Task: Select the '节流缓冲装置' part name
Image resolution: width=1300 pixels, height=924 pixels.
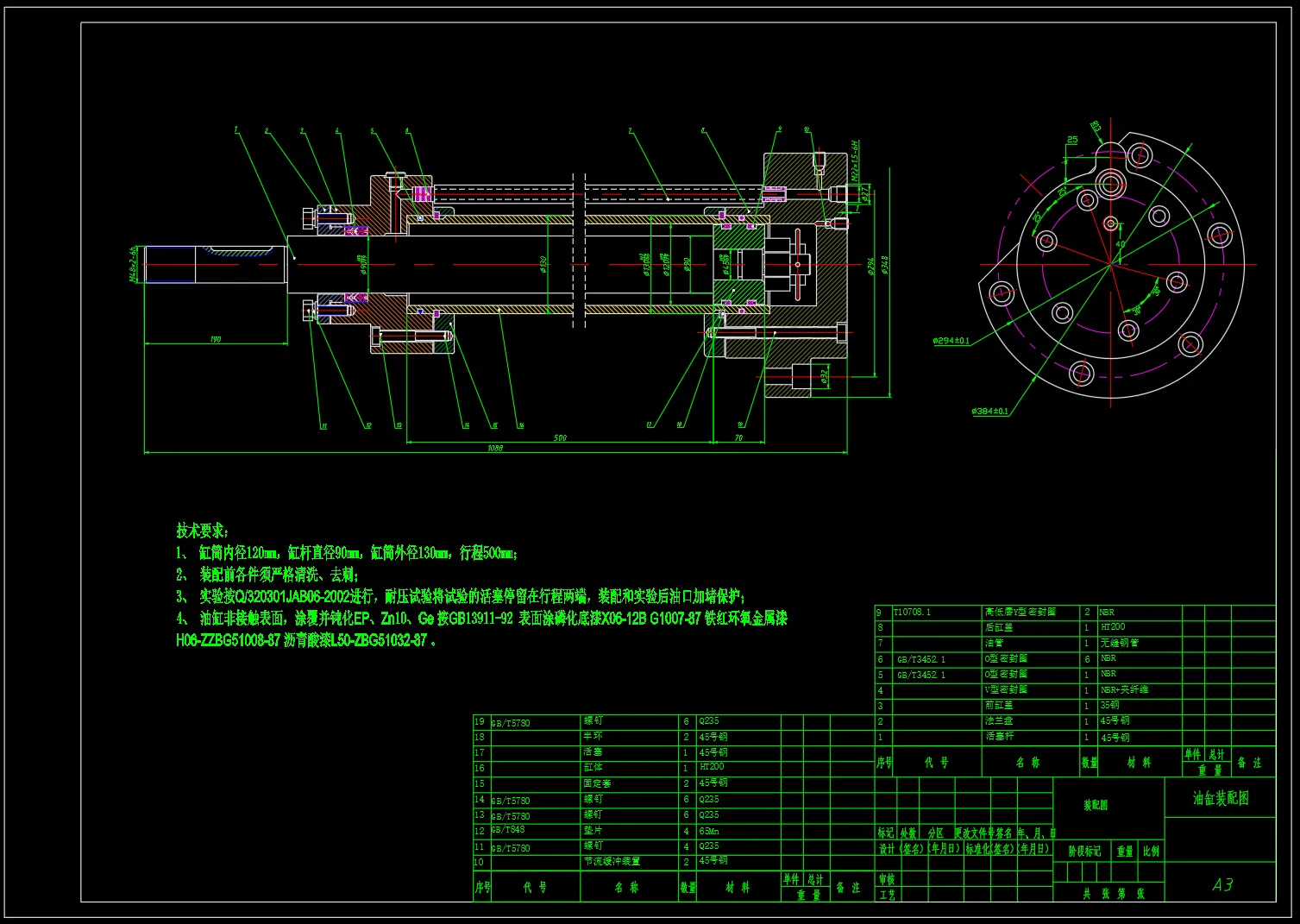Action: [612, 862]
